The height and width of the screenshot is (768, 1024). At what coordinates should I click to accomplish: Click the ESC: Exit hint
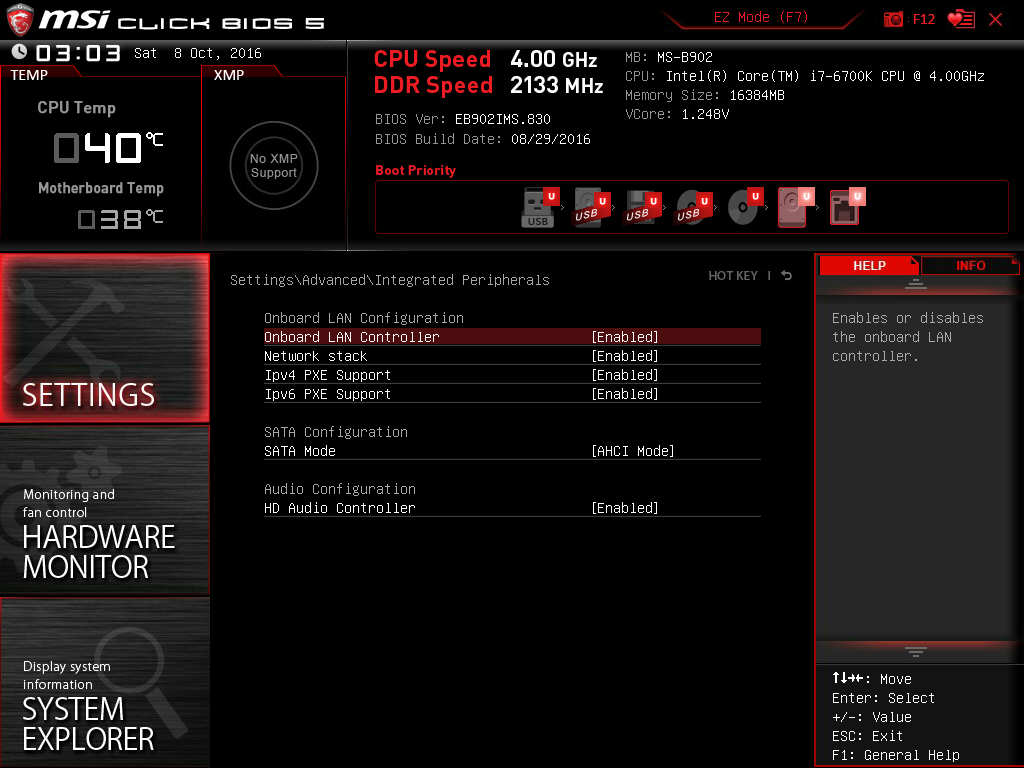pos(867,736)
